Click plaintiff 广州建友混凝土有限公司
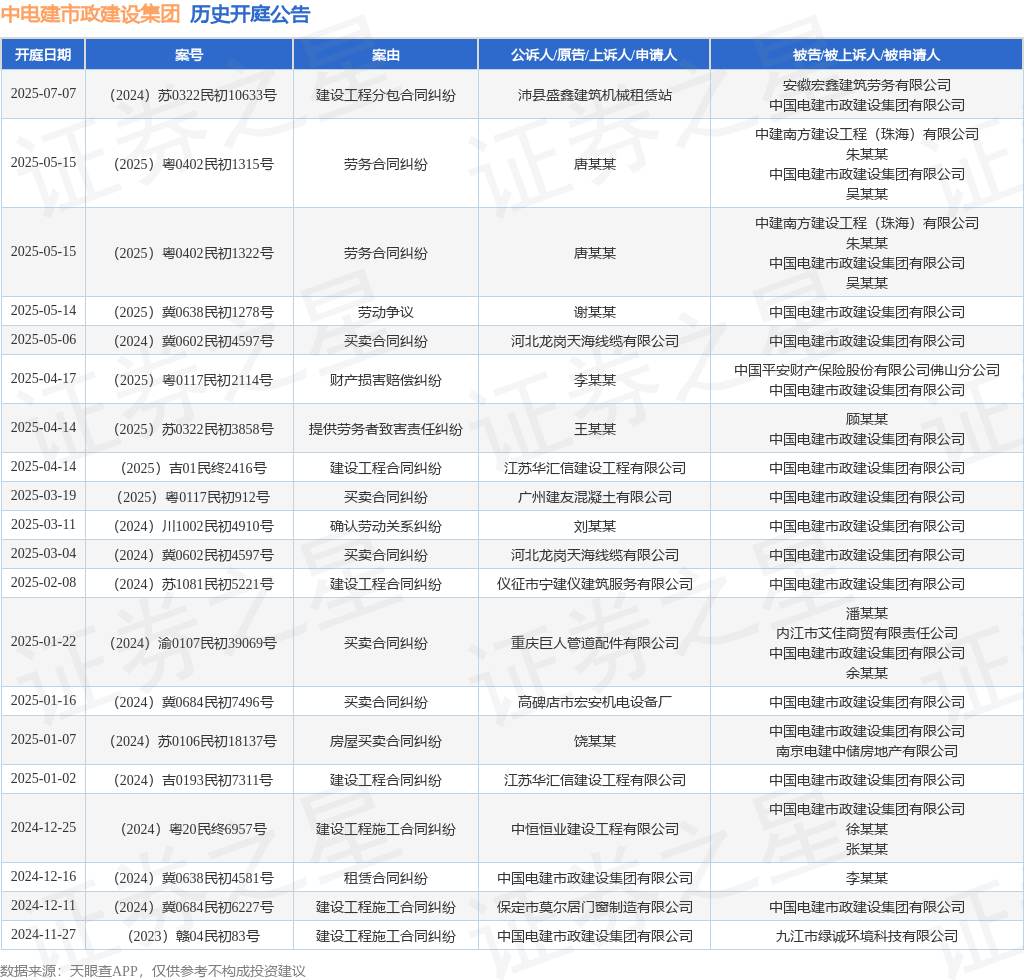Image resolution: width=1024 pixels, height=980 pixels. click(x=594, y=497)
